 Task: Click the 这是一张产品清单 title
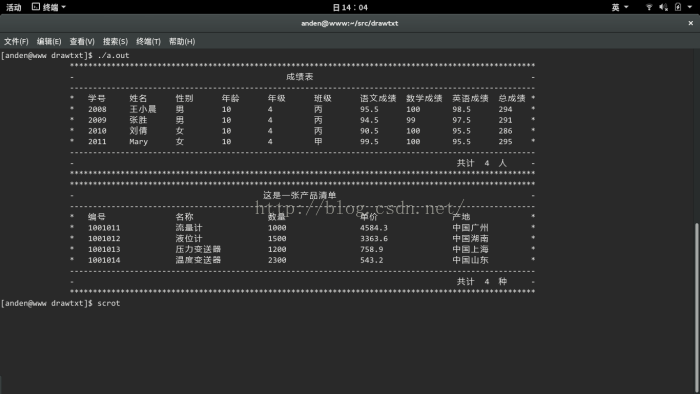click(300, 195)
